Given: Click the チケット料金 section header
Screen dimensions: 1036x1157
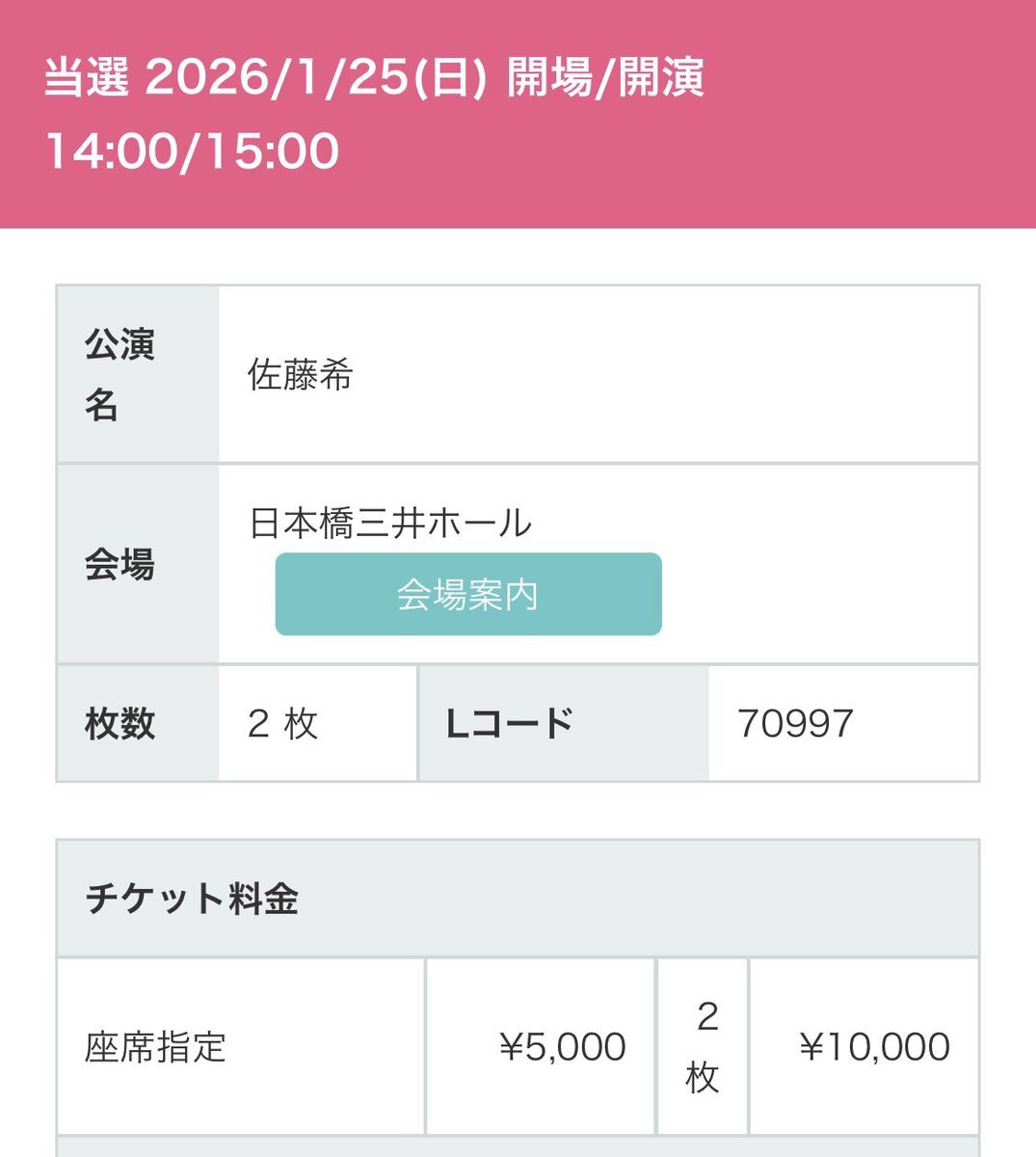Looking at the screenshot, I should pos(192,899).
